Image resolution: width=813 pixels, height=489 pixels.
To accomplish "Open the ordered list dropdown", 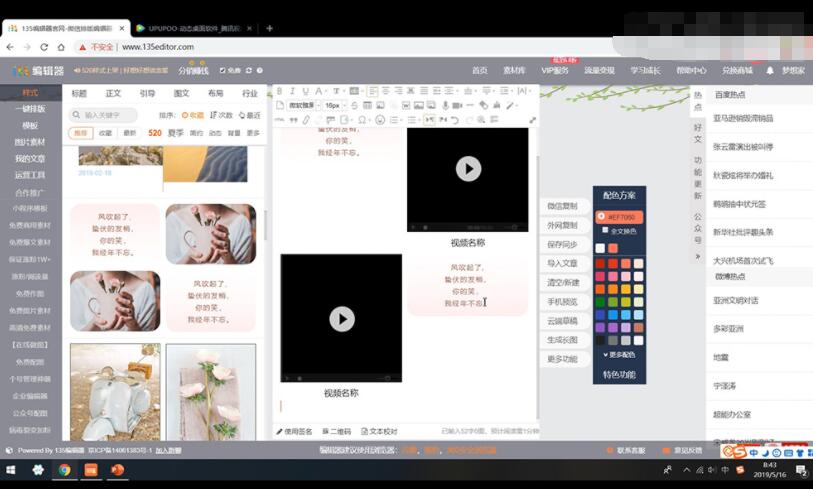I will 402,120.
